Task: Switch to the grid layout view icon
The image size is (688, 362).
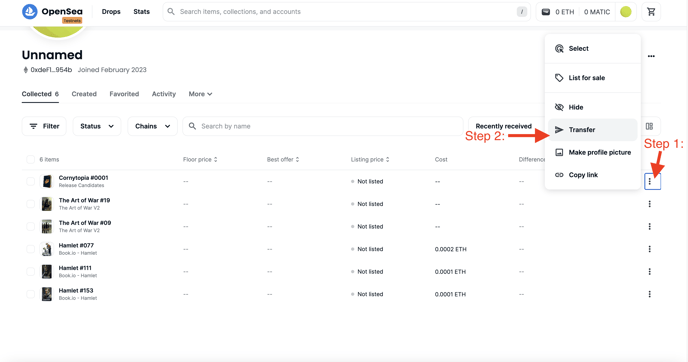Action: pos(649,126)
